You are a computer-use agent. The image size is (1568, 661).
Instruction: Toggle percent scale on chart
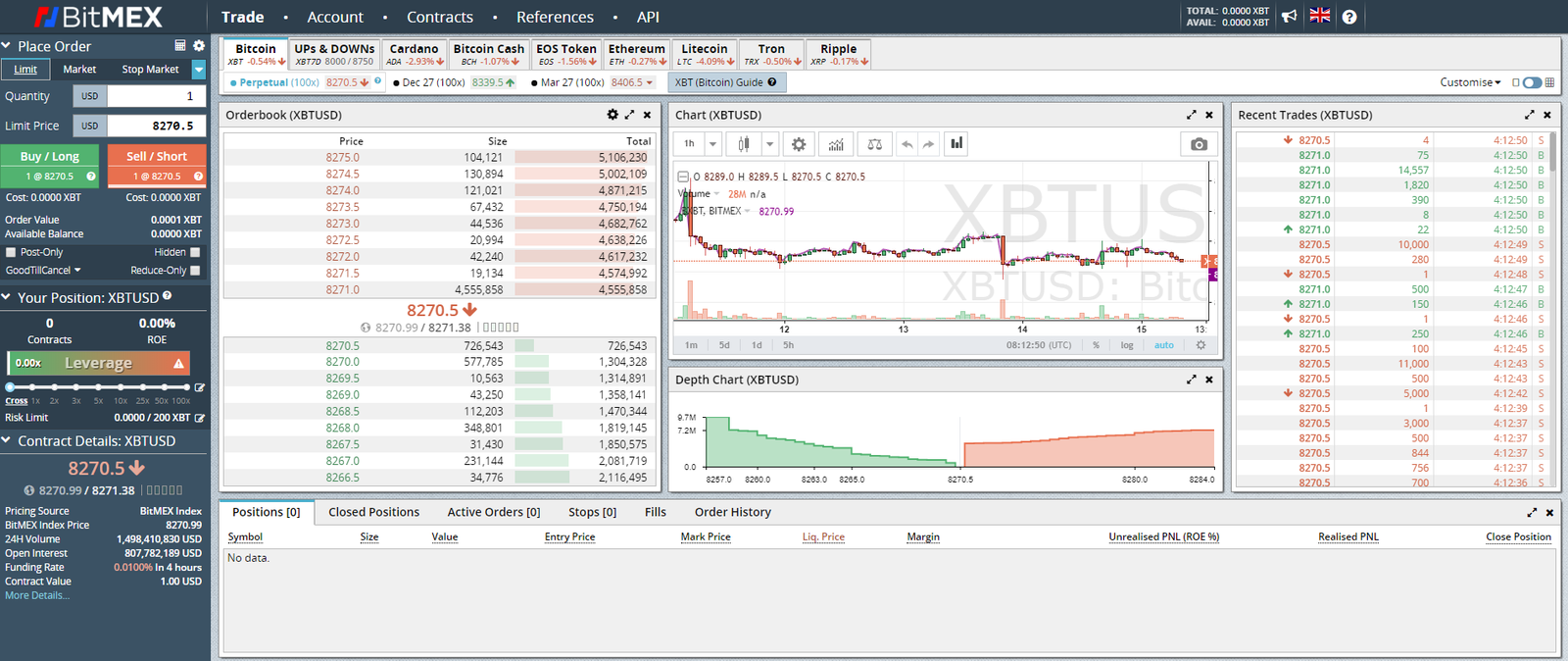tap(1096, 345)
